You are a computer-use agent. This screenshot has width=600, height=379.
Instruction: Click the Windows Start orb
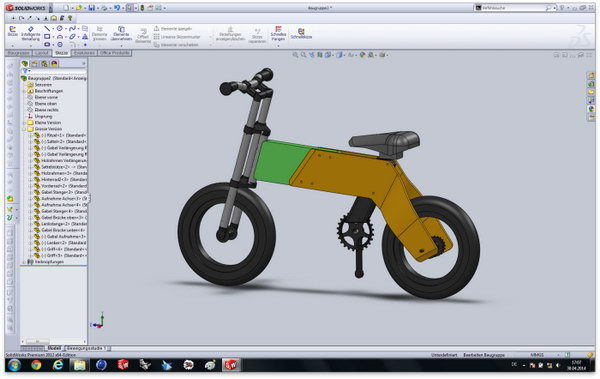point(14,365)
